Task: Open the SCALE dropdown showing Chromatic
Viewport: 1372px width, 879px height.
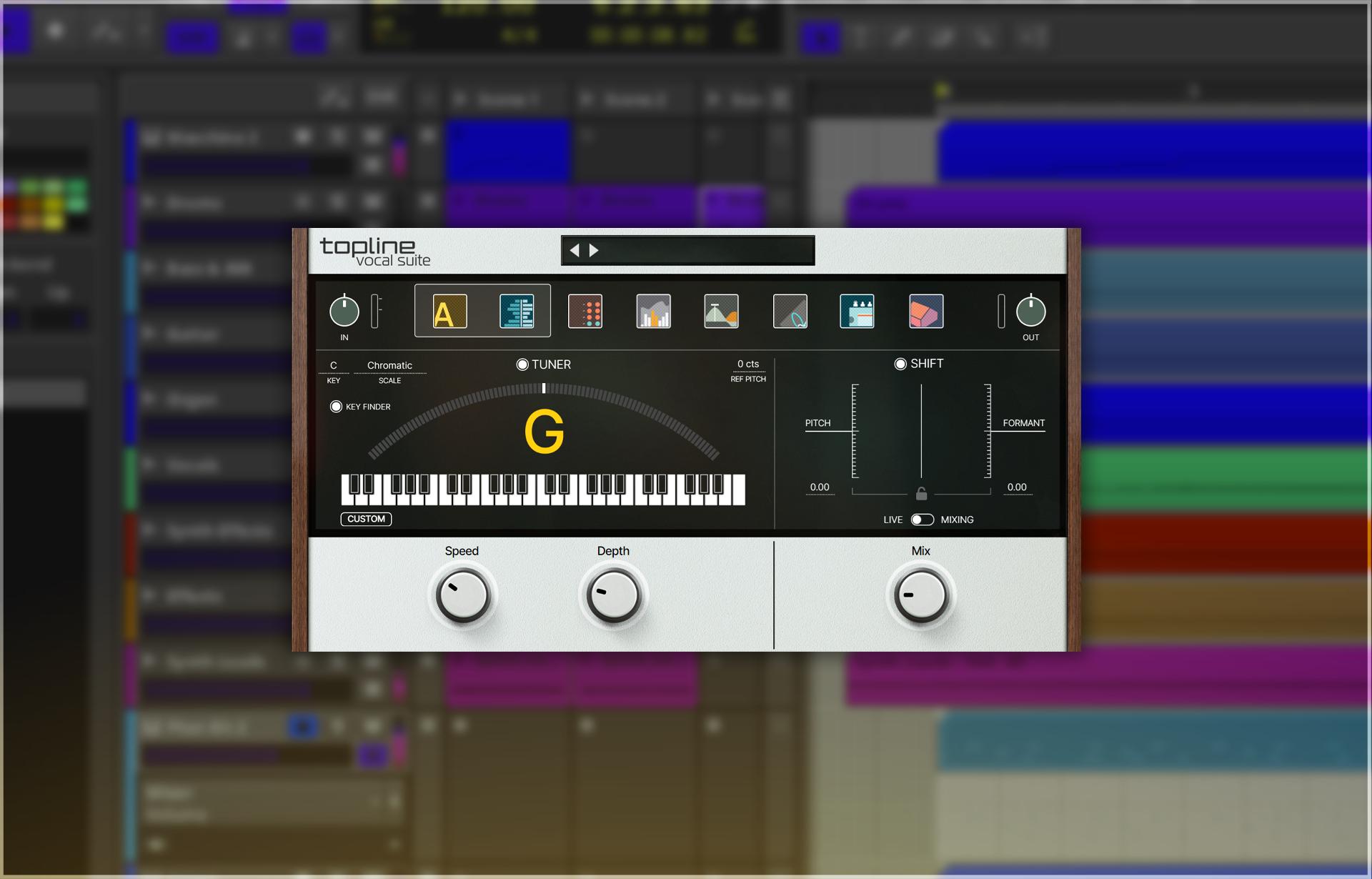Action: [x=389, y=366]
